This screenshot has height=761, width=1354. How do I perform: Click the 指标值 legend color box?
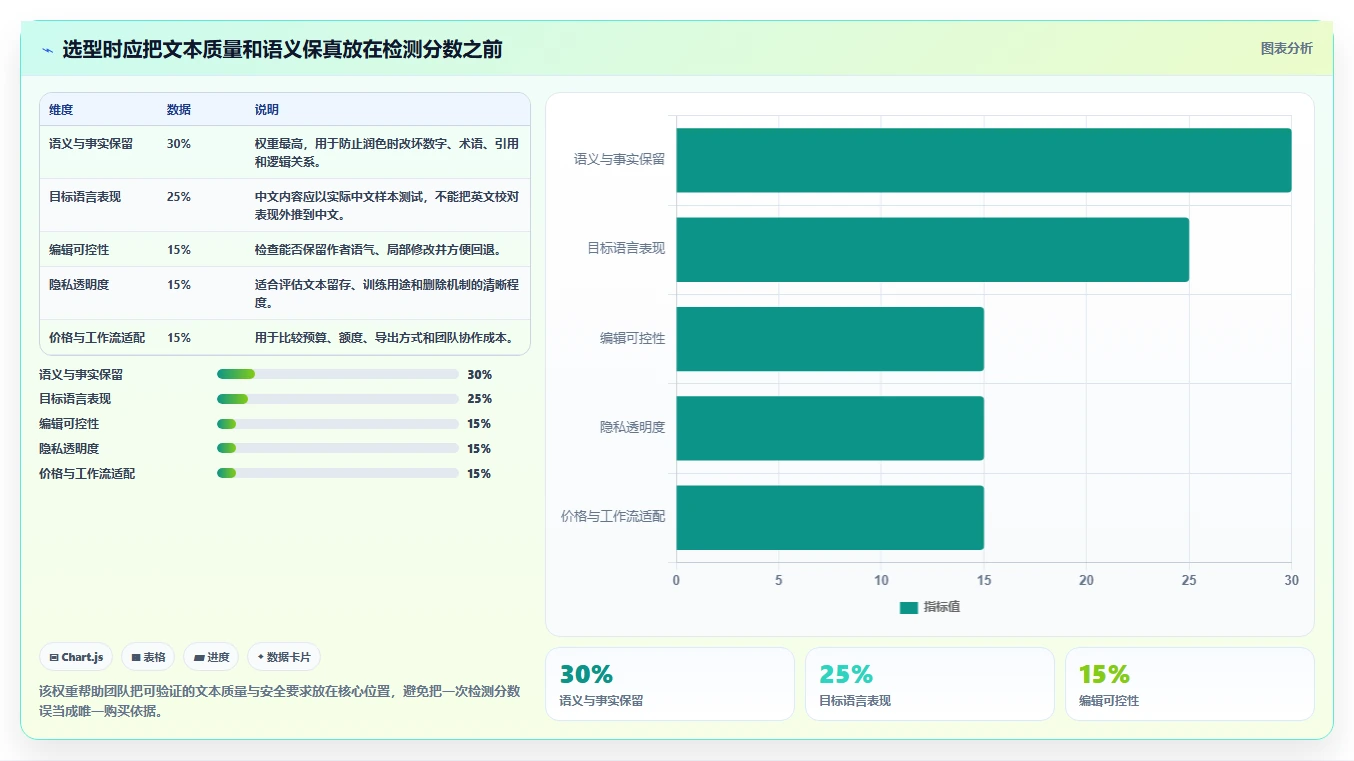908,608
